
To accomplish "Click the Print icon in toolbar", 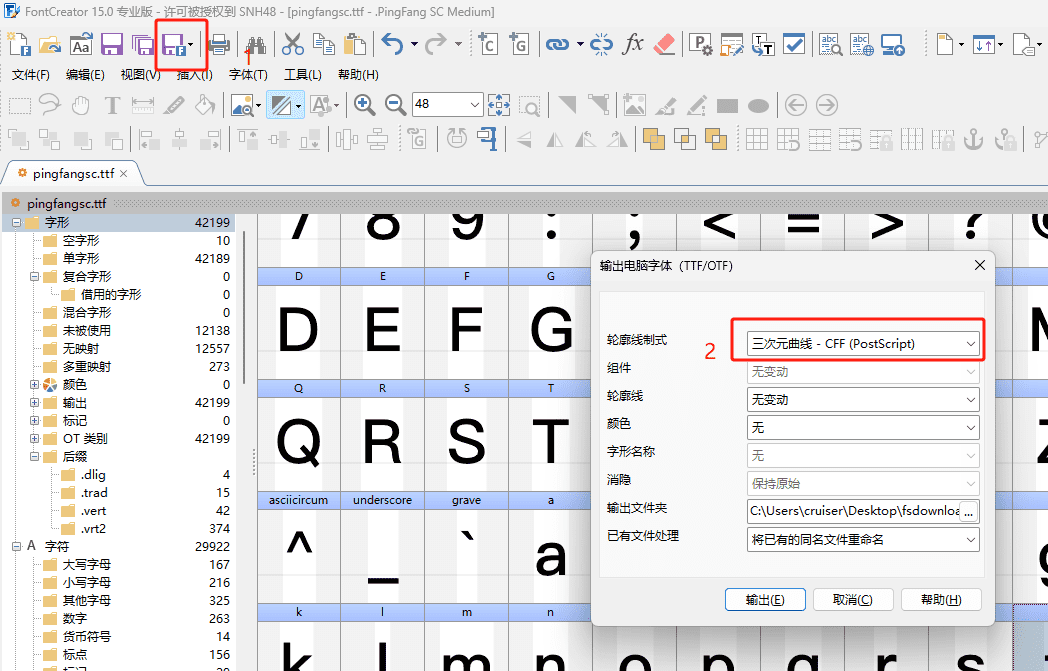I will [220, 44].
